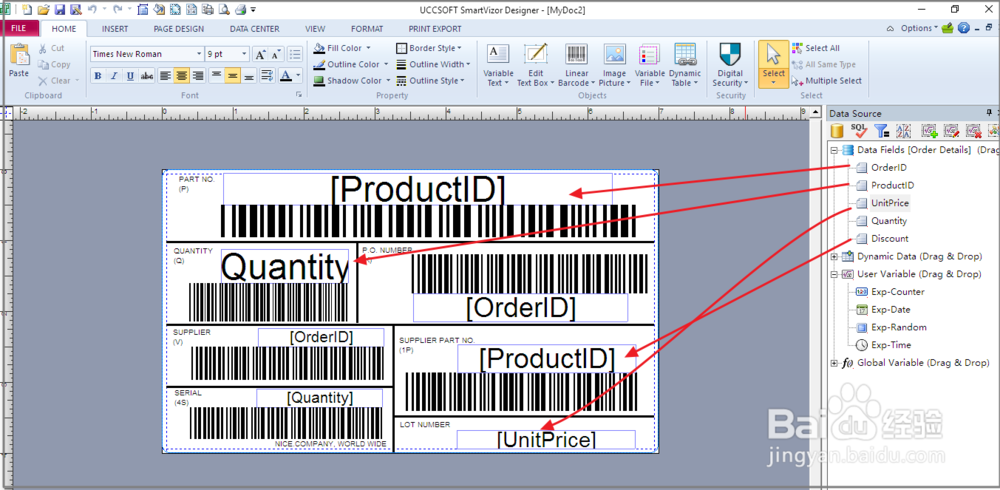Toggle Underline formatting

tap(130, 76)
